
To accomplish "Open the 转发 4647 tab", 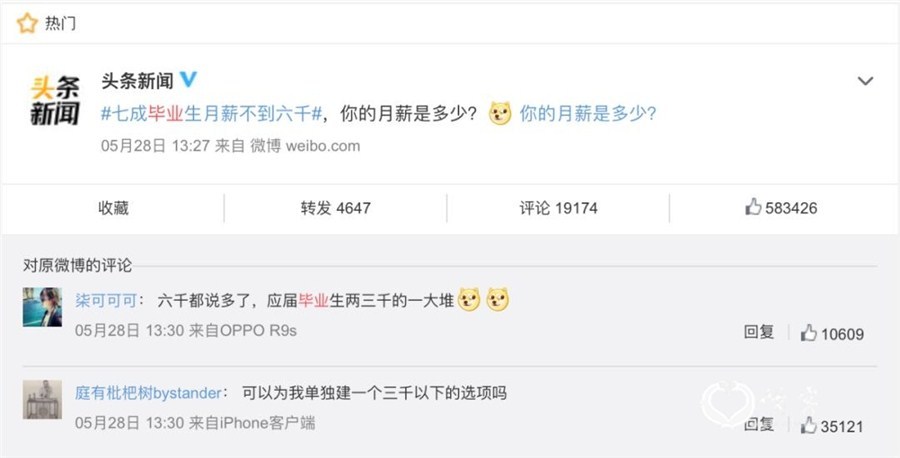I will tap(335, 208).
